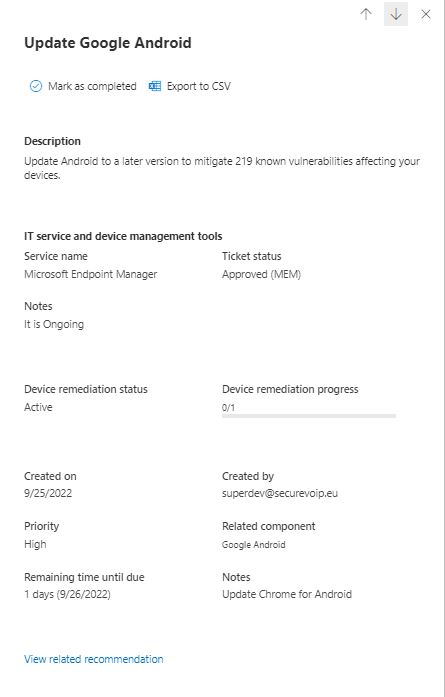
Task: Select the Export to CSV label
Action: click(x=199, y=86)
